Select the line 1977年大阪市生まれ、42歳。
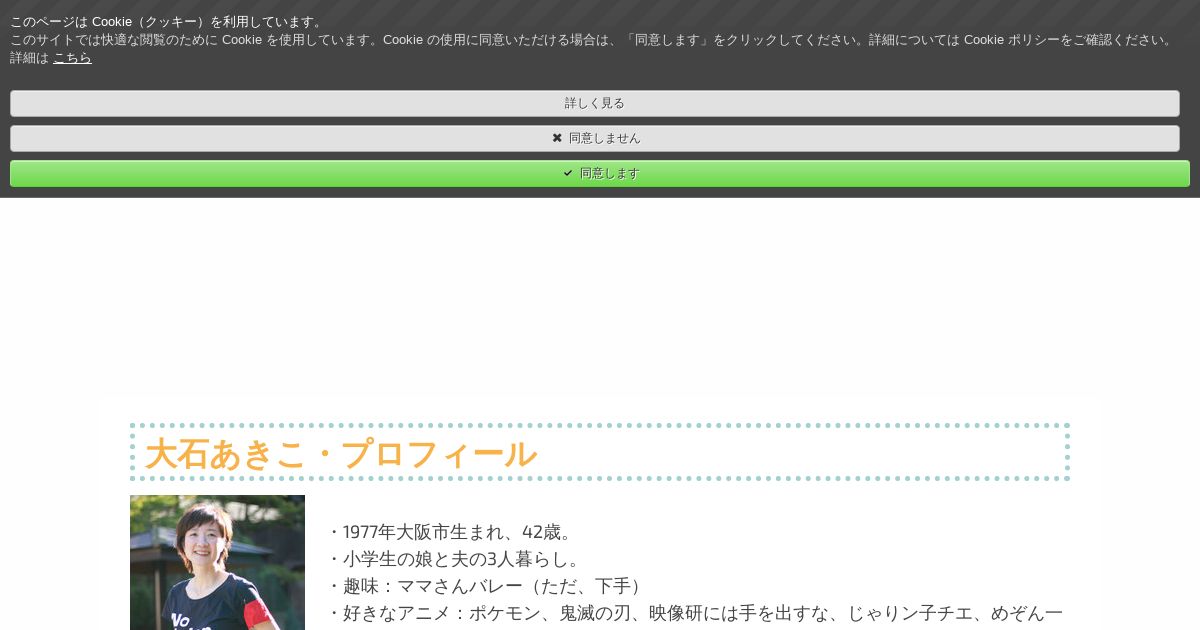 click(452, 532)
